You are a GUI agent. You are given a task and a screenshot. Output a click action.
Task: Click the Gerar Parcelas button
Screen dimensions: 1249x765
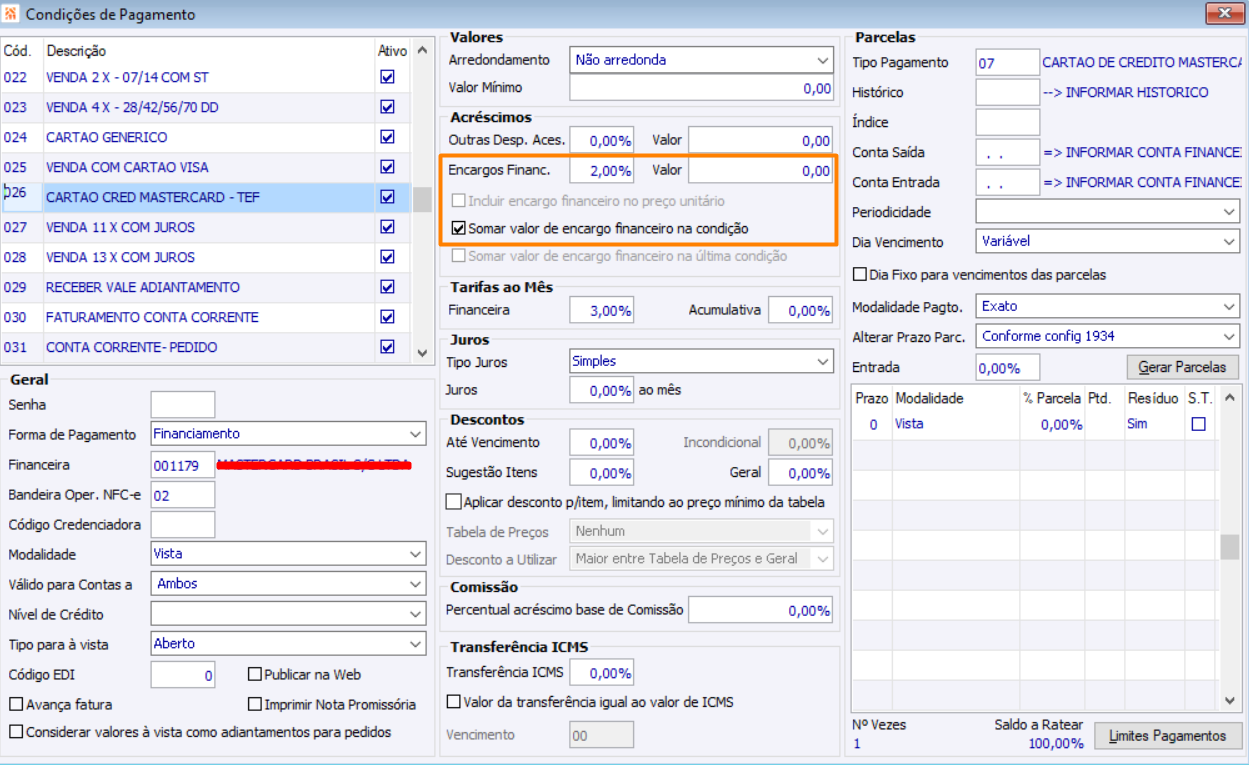1182,367
